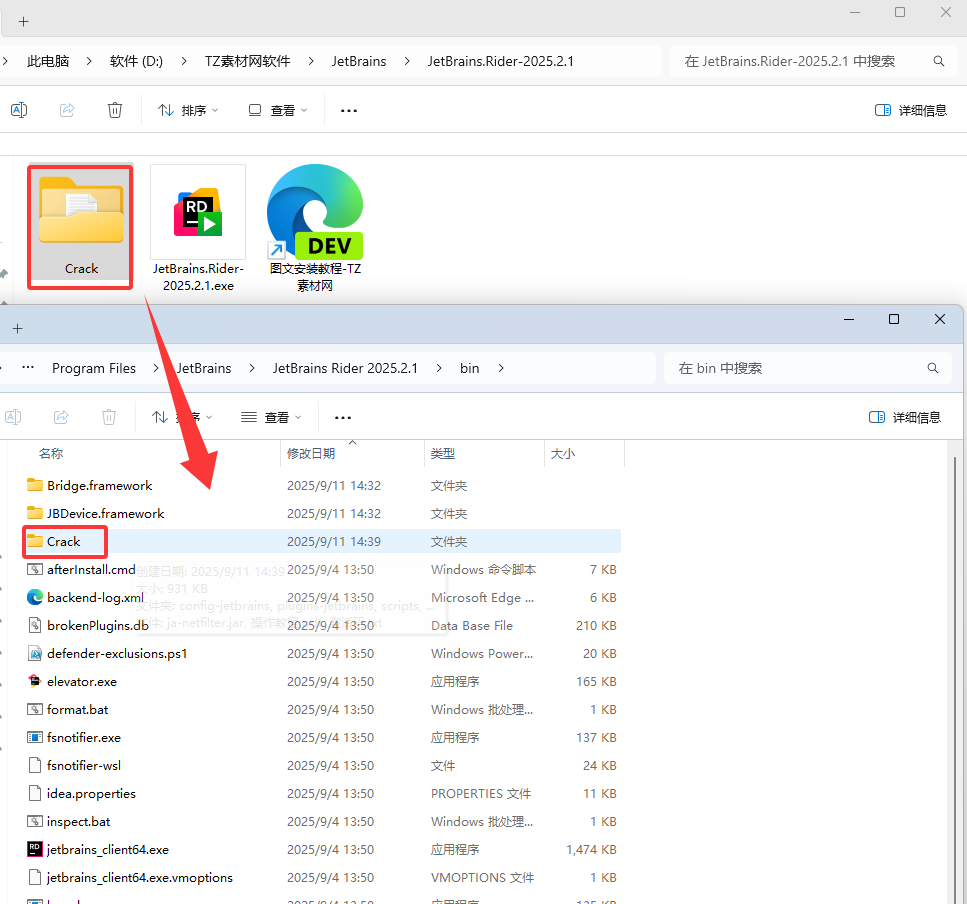Minimize the bin Explorer window
This screenshot has width=967, height=904.
pyautogui.click(x=849, y=319)
